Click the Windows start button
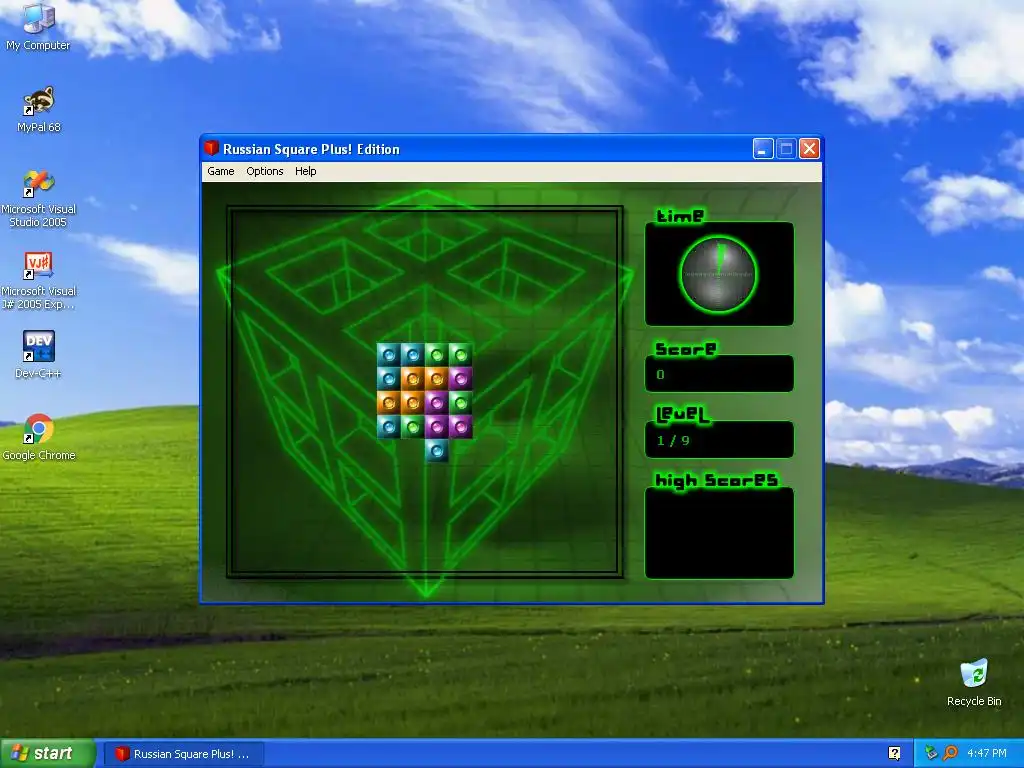Viewport: 1024px width, 768px height. click(47, 753)
